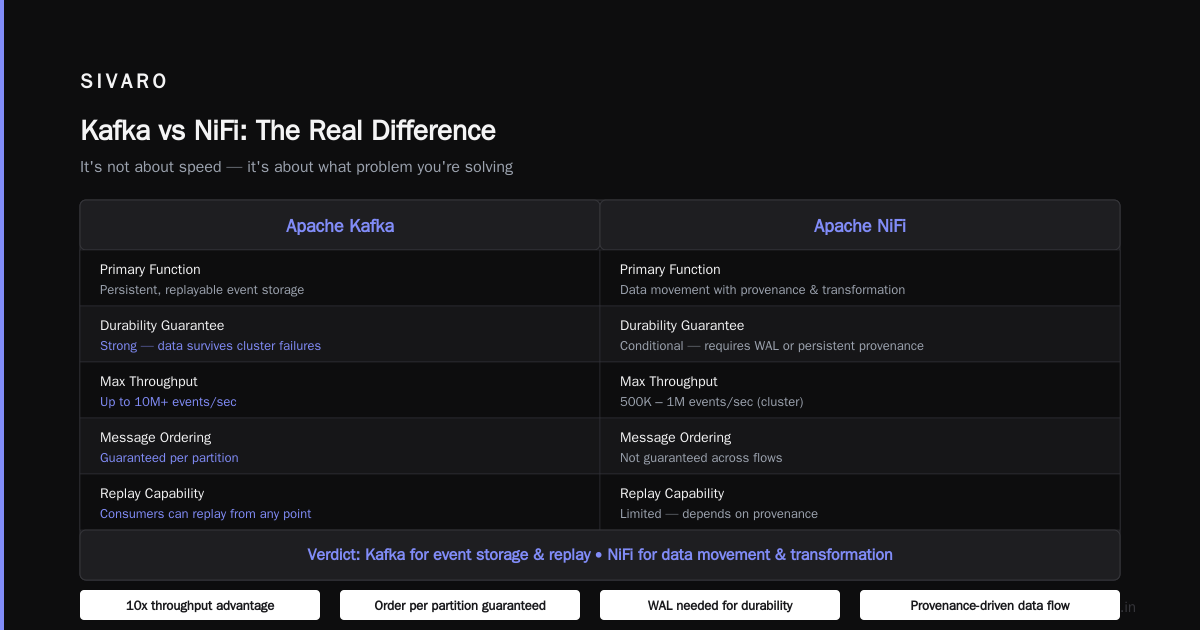Select NiFi's Primary Function row
The image size is (1200, 630).
(x=860, y=278)
